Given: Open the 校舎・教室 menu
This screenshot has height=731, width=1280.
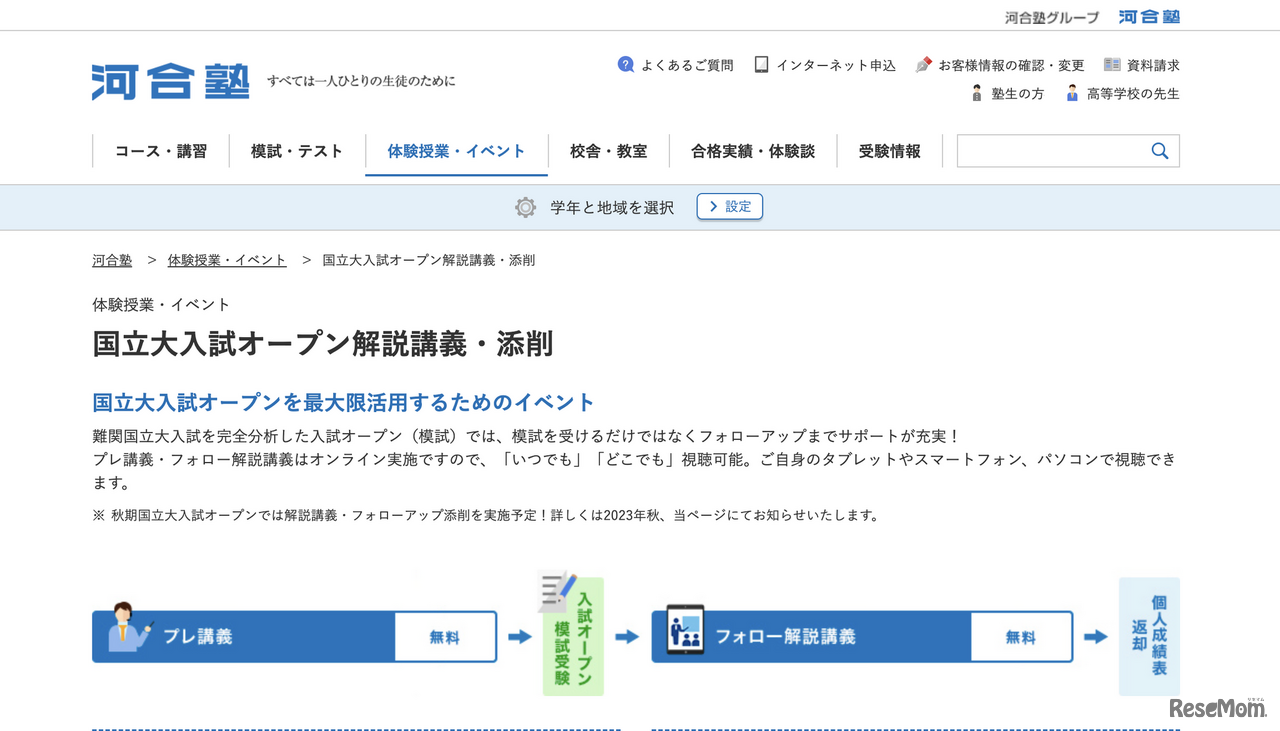Looking at the screenshot, I should 608,151.
